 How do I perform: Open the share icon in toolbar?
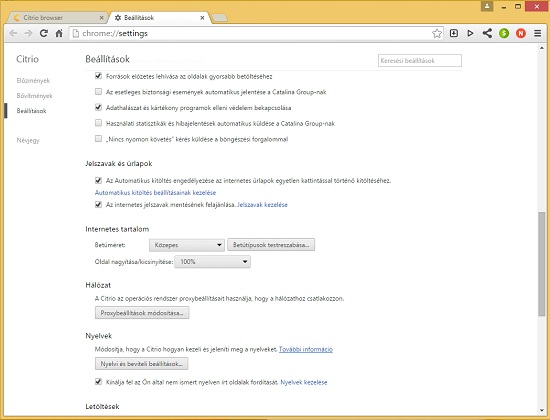coord(487,33)
